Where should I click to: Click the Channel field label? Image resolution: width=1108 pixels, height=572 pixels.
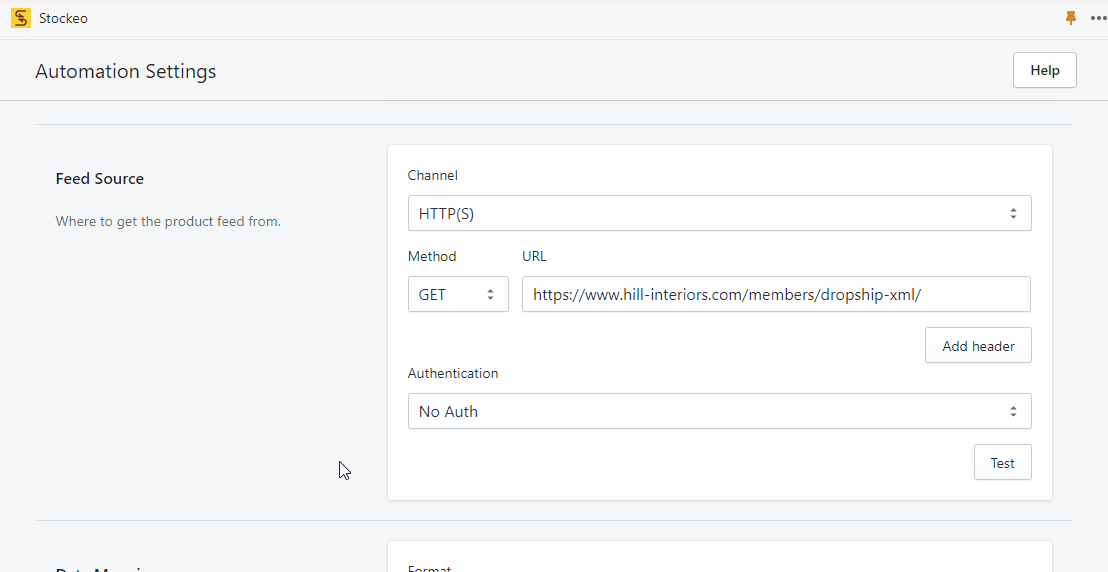coord(432,175)
